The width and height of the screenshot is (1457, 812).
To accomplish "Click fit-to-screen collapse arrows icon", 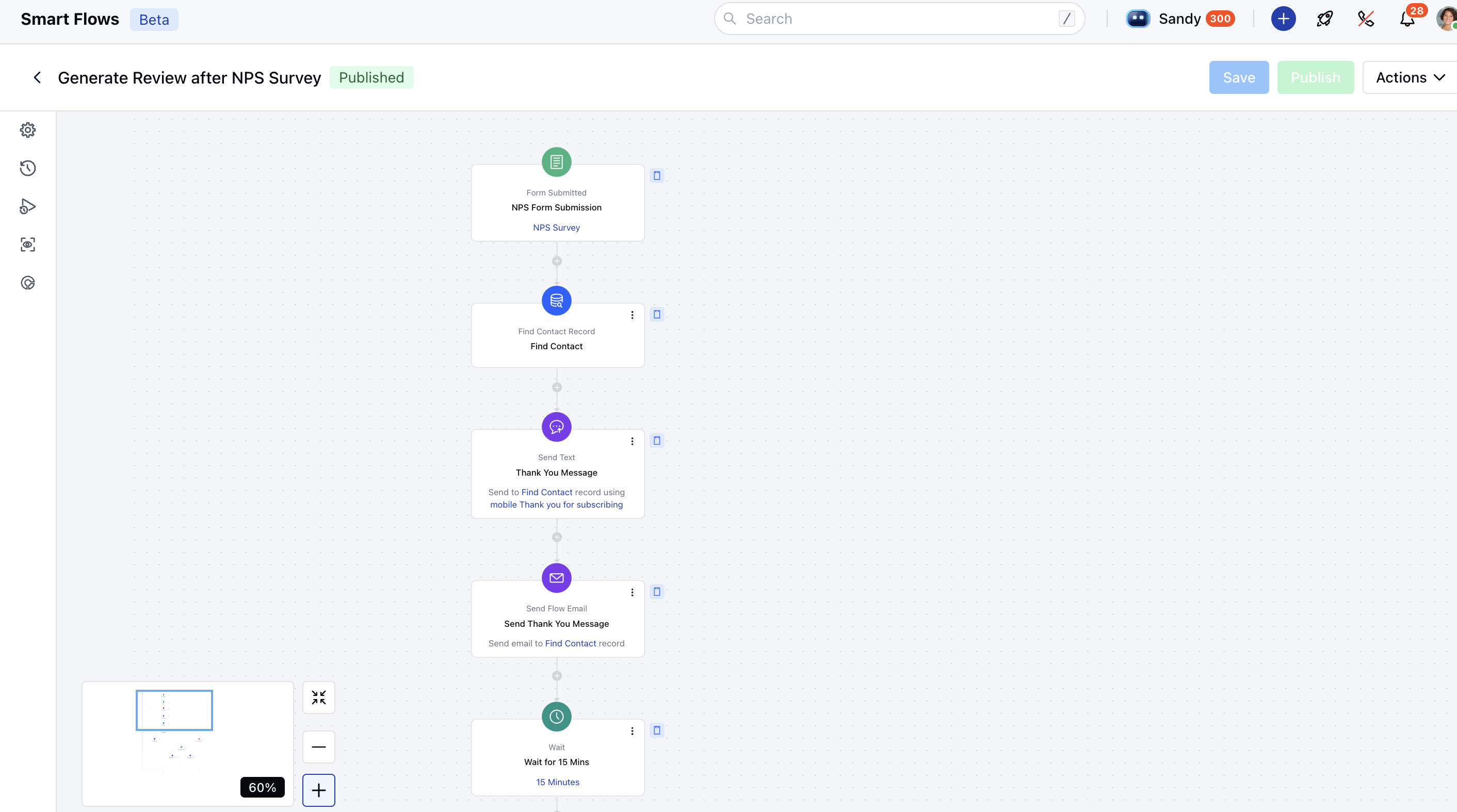I will [318, 697].
